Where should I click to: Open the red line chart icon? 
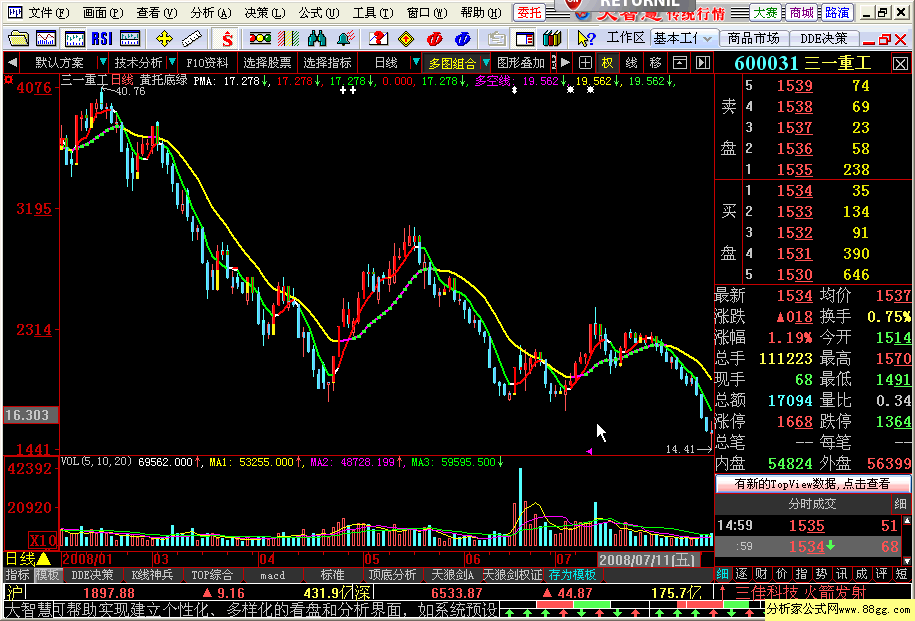[x=46, y=39]
